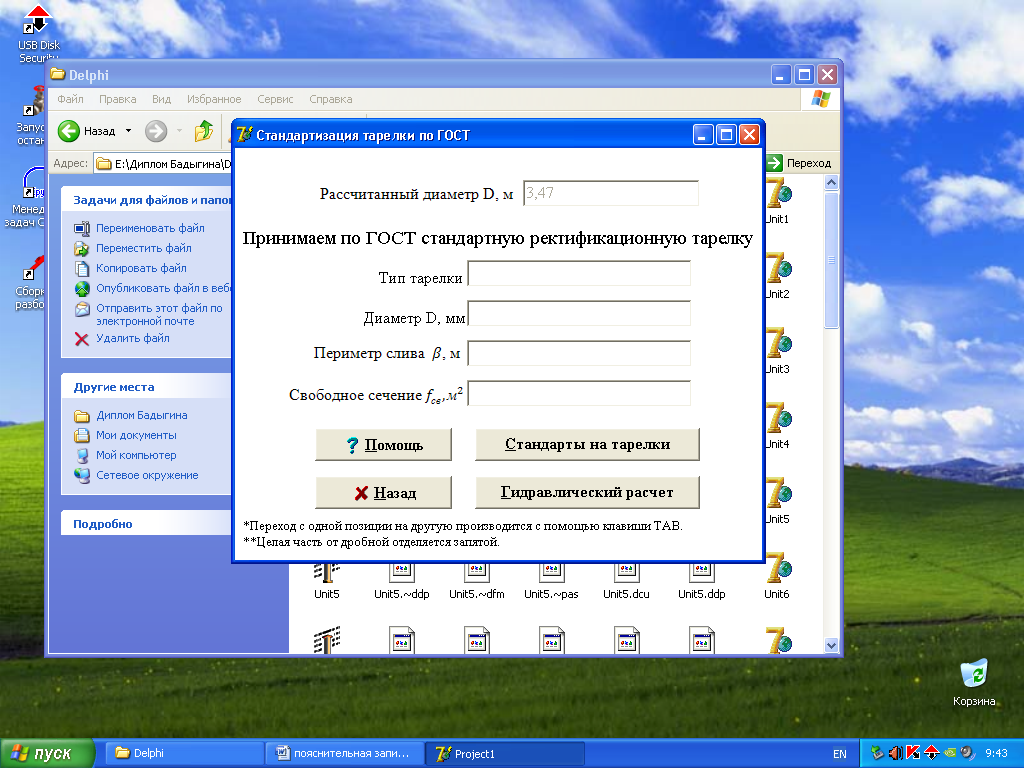Click Explorer scrollbar up arrow
This screenshot has width=1024, height=768.
tap(831, 183)
